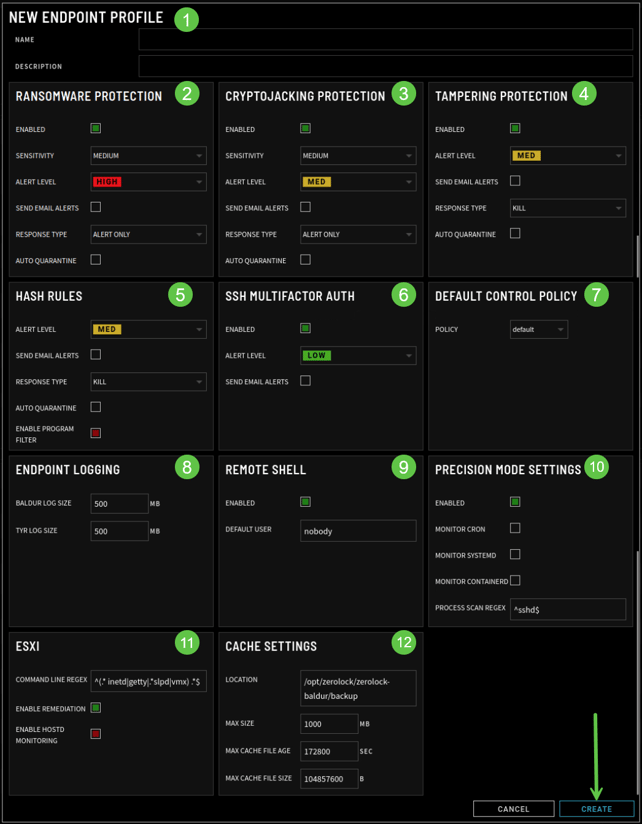The height and width of the screenshot is (824, 642).
Task: Open SSH Multifactor Alert Level LOW dropdown
Action: 358,355
